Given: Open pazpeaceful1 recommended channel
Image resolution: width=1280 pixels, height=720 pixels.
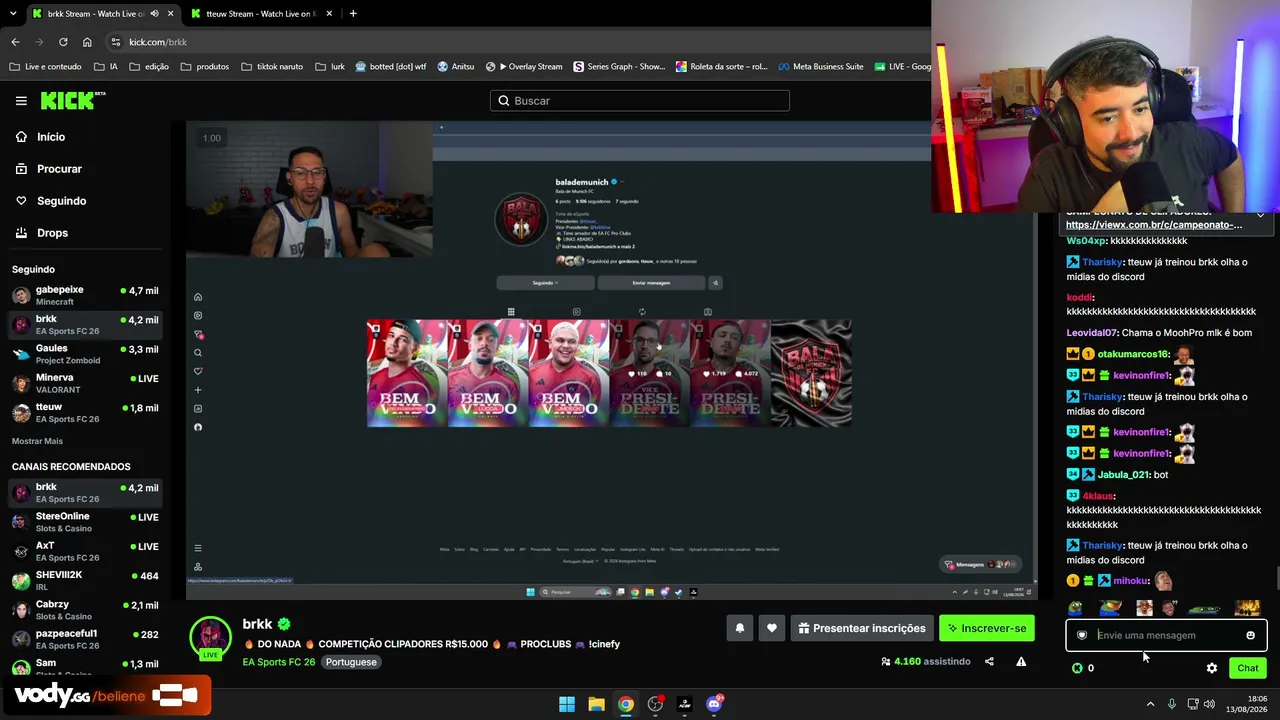Looking at the screenshot, I should 85,639.
